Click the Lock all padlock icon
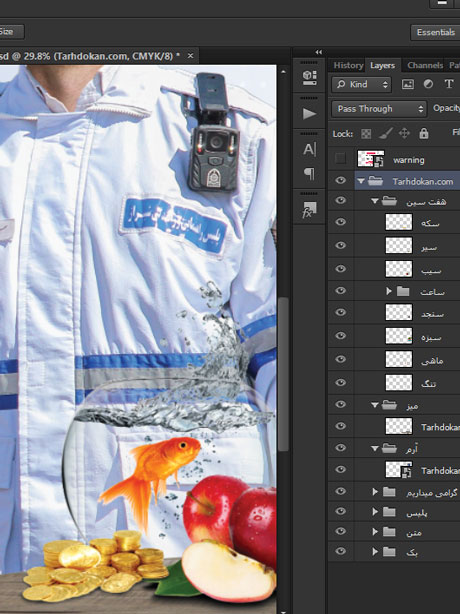The width and height of the screenshot is (460, 614). coord(424,133)
